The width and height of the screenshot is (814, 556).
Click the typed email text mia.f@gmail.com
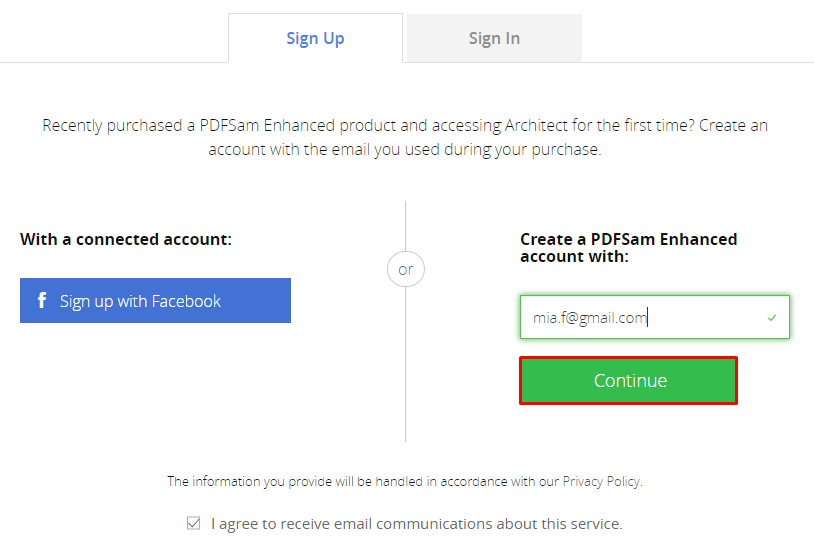pos(590,317)
